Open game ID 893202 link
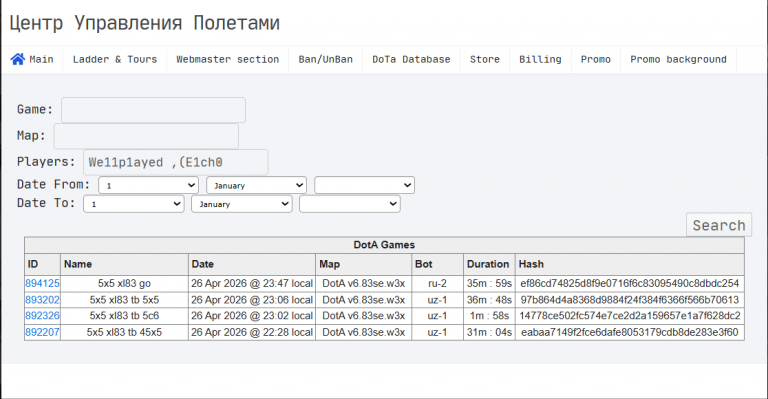Viewport: 768px width, 399px height. [42, 300]
